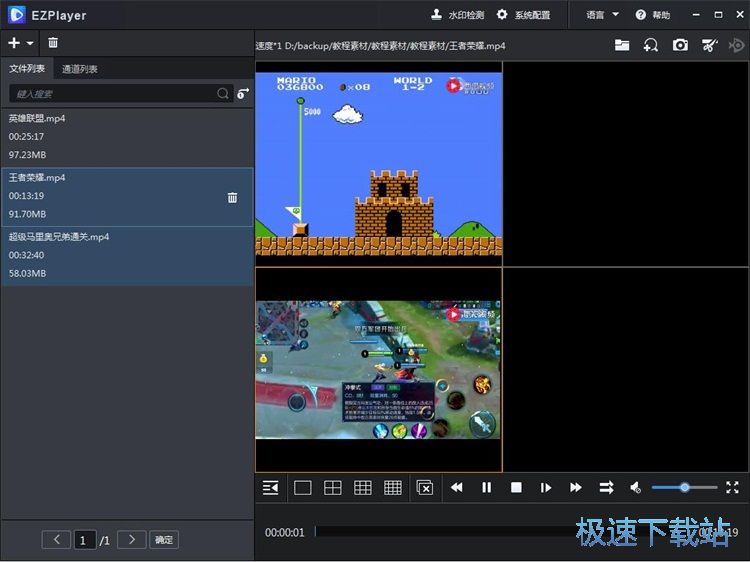Click the file search input box
The height and width of the screenshot is (562, 750).
coord(110,93)
